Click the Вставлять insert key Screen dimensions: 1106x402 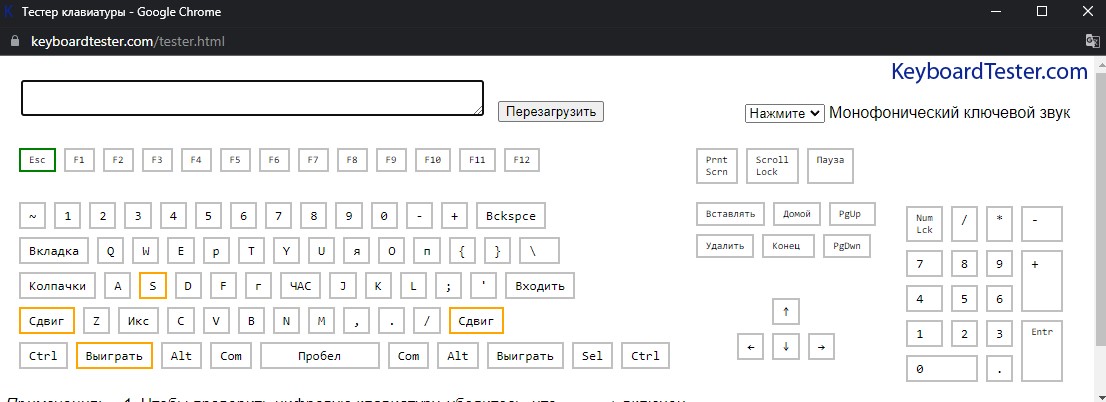730,214
